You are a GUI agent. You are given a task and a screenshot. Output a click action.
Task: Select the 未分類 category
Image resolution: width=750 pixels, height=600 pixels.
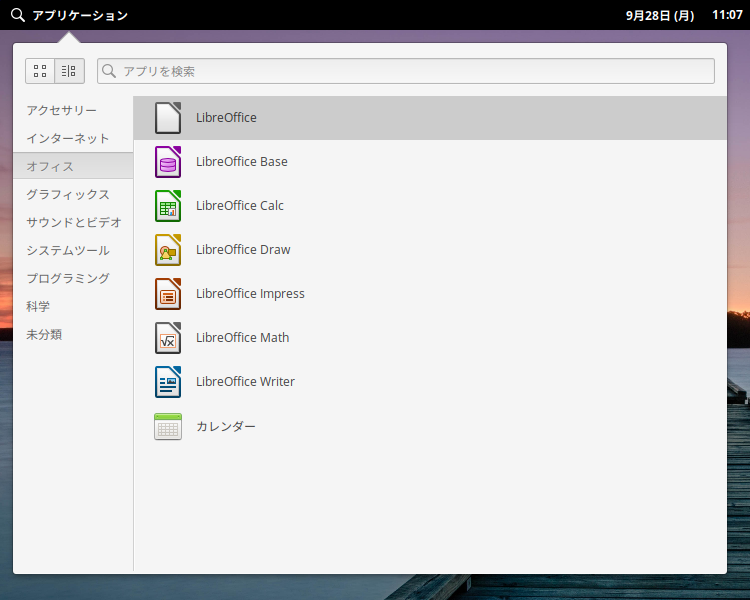coord(73,334)
